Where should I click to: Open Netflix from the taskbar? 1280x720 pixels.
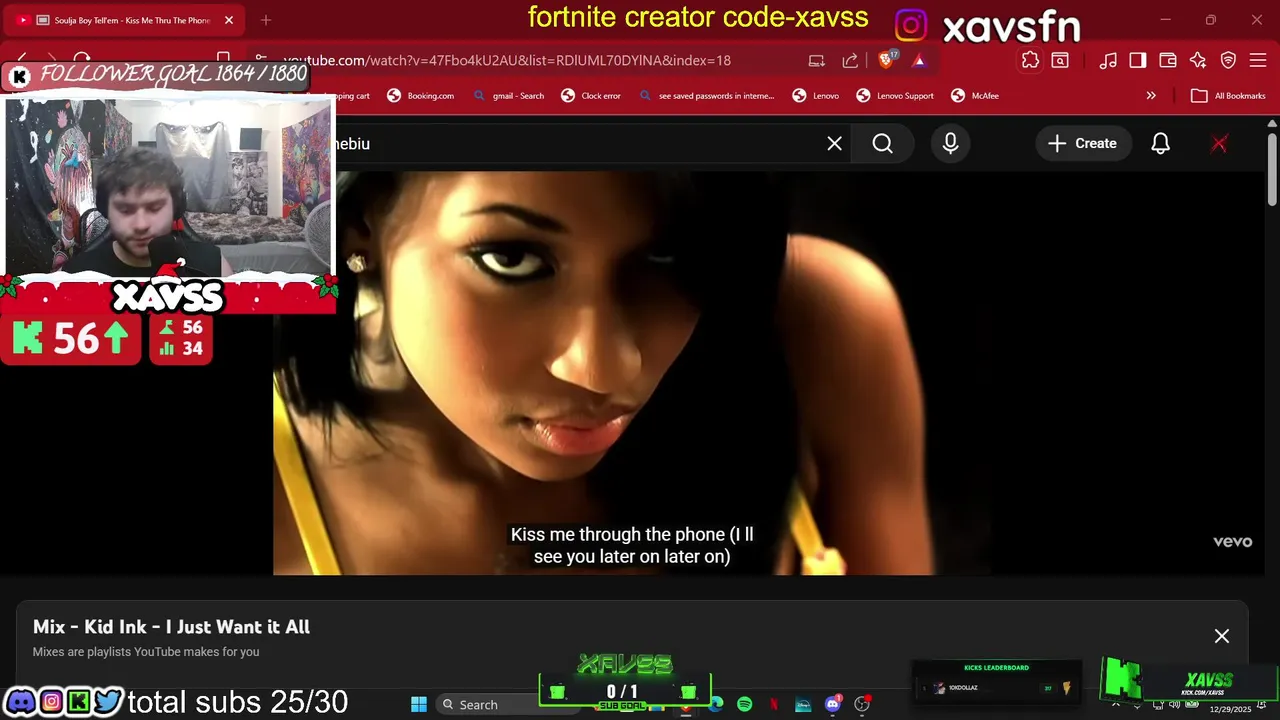pyautogui.click(x=774, y=704)
